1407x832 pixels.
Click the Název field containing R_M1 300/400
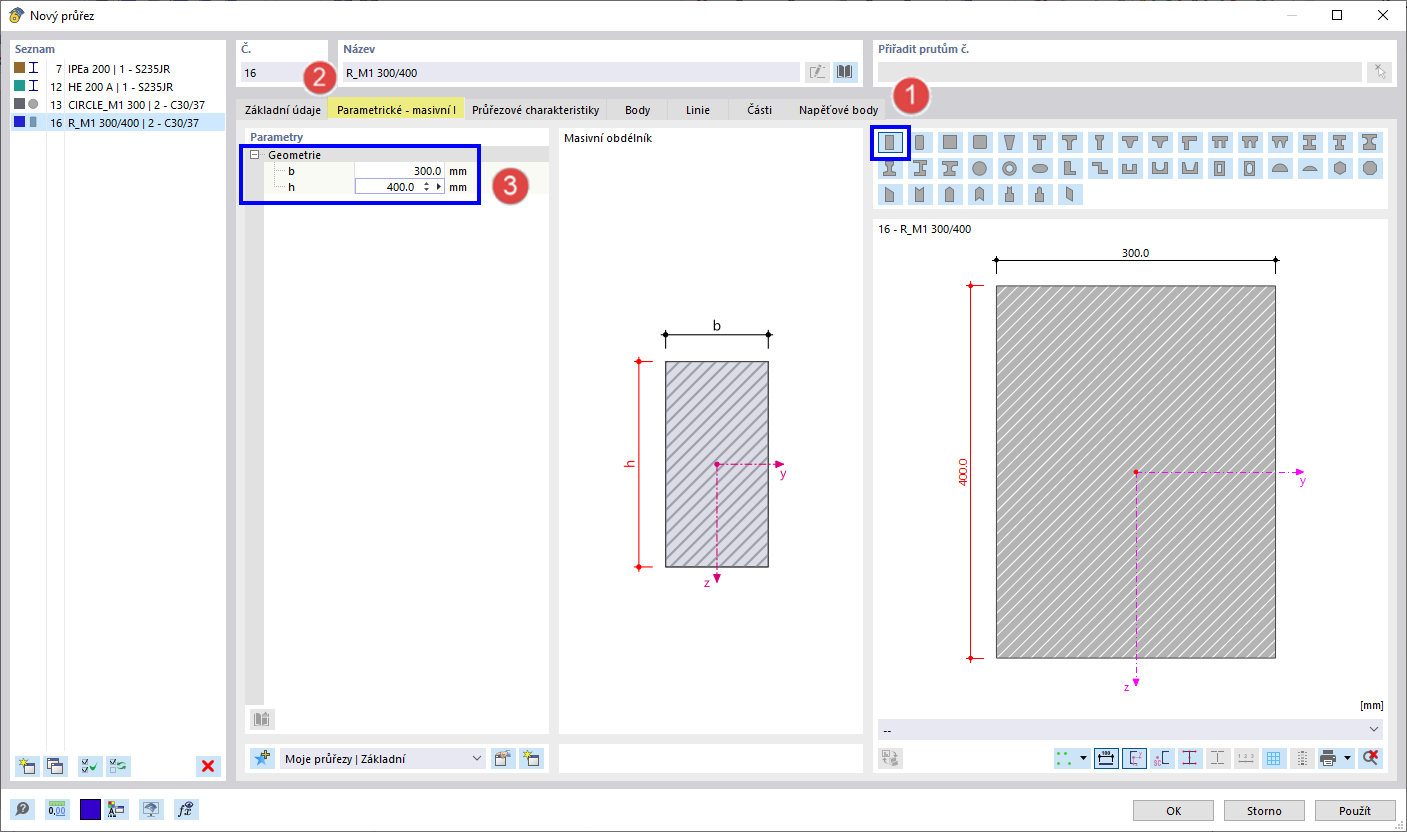(570, 72)
